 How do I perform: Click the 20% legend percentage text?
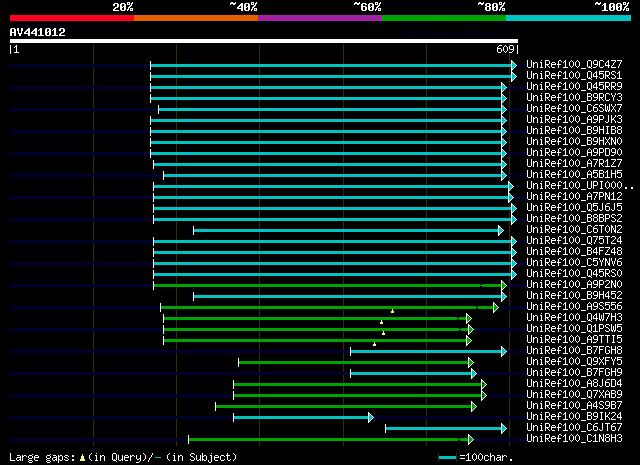click(123, 7)
